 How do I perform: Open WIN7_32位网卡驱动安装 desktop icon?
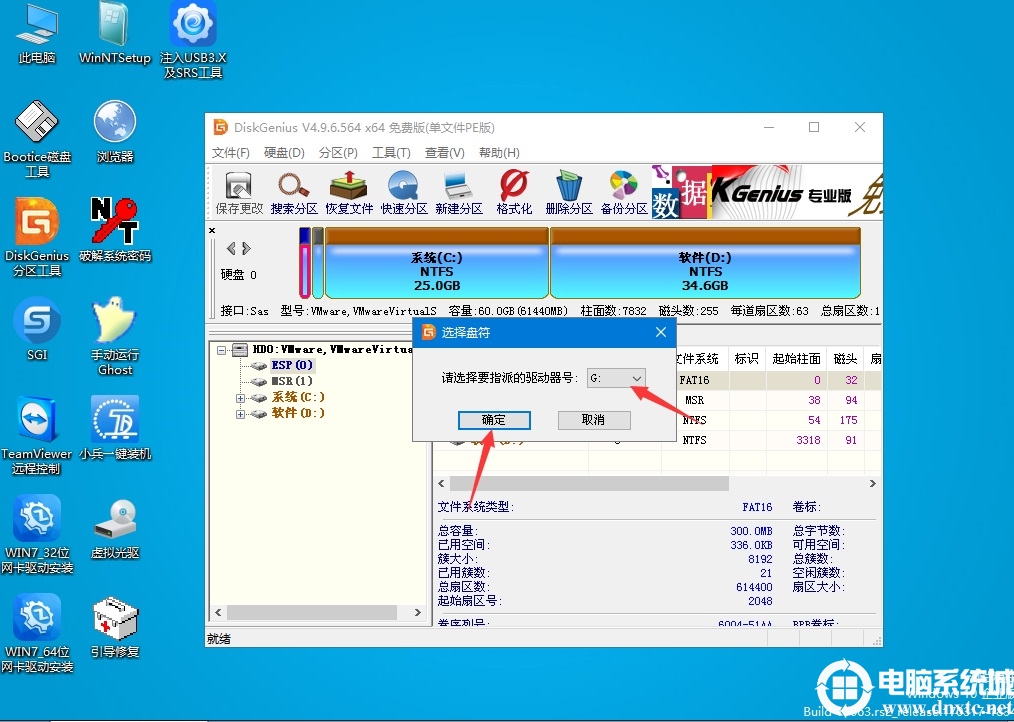tap(37, 535)
